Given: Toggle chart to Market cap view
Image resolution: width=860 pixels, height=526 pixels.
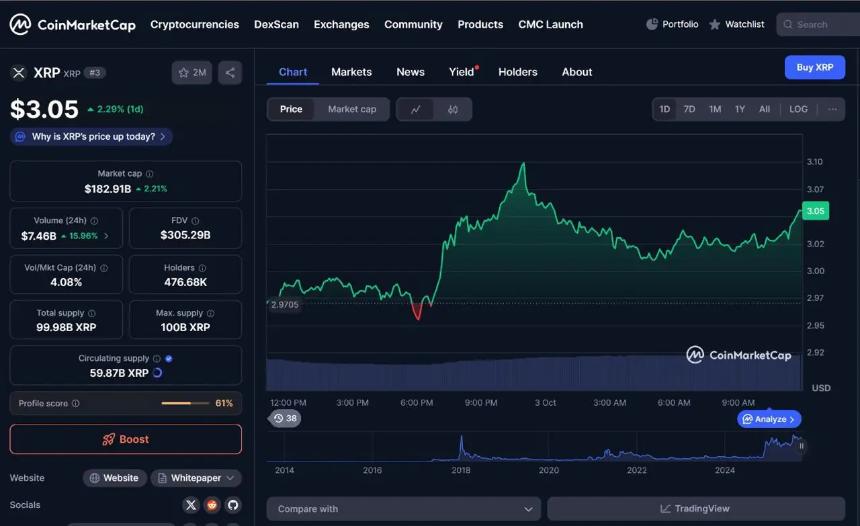Looking at the screenshot, I should (352, 109).
